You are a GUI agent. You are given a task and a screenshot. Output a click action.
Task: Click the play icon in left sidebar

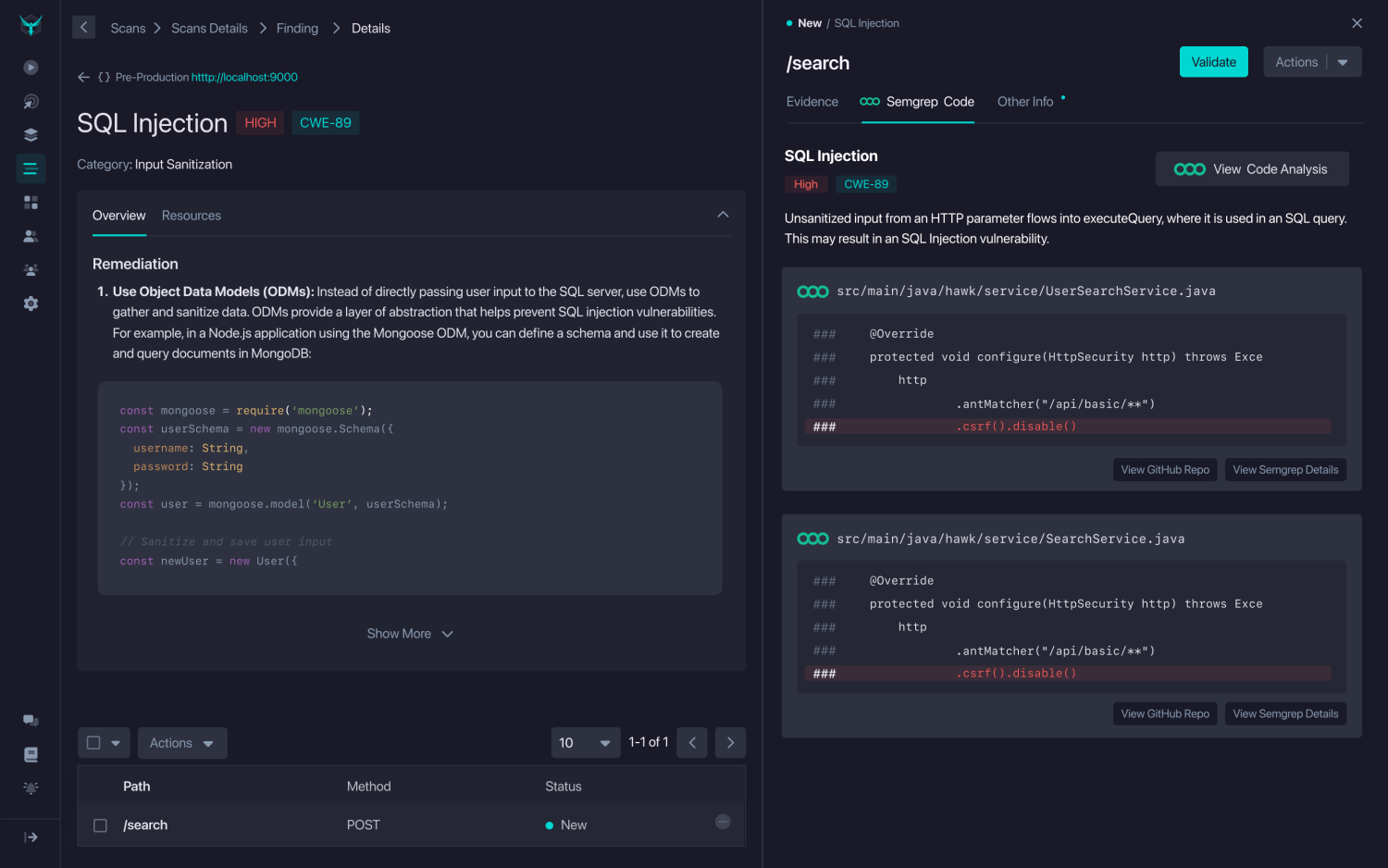click(31, 68)
